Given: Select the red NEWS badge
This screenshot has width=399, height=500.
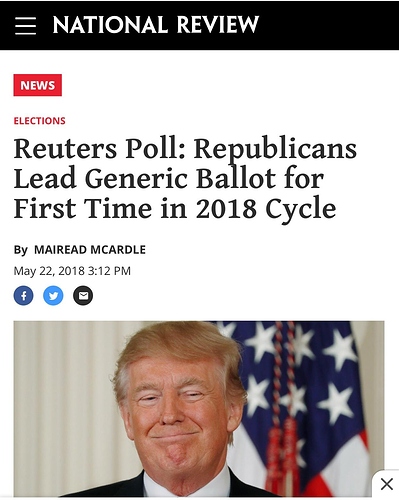Looking at the screenshot, I should (37, 85).
